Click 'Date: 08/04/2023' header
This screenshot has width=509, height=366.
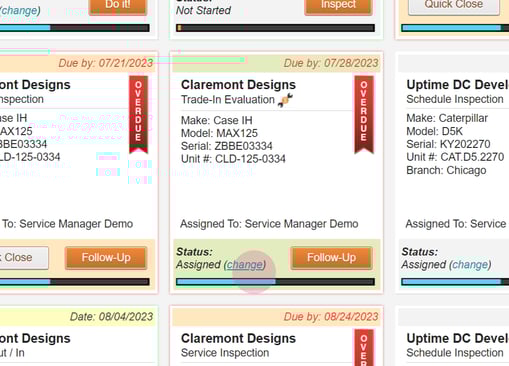(111, 317)
